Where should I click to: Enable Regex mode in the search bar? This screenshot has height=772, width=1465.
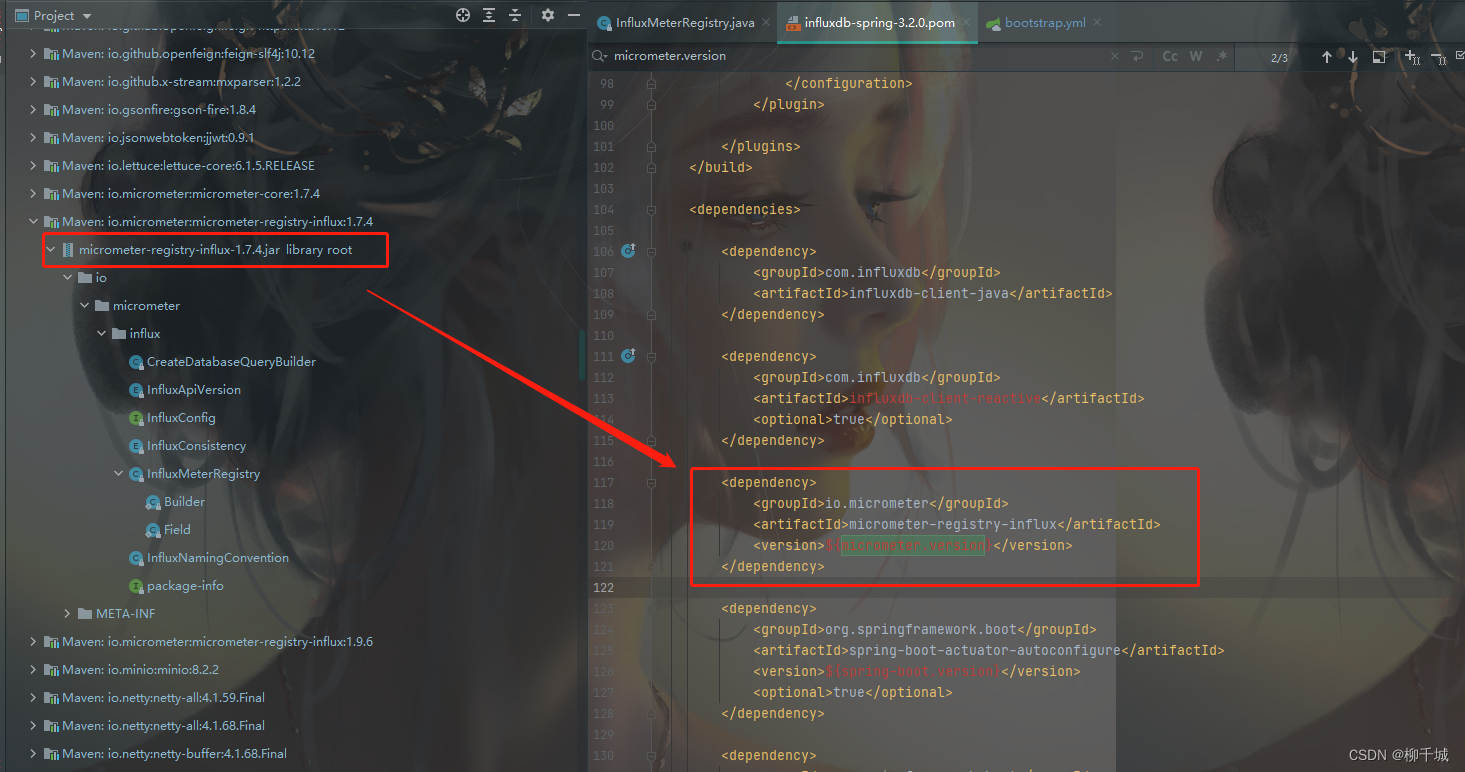pos(1222,56)
